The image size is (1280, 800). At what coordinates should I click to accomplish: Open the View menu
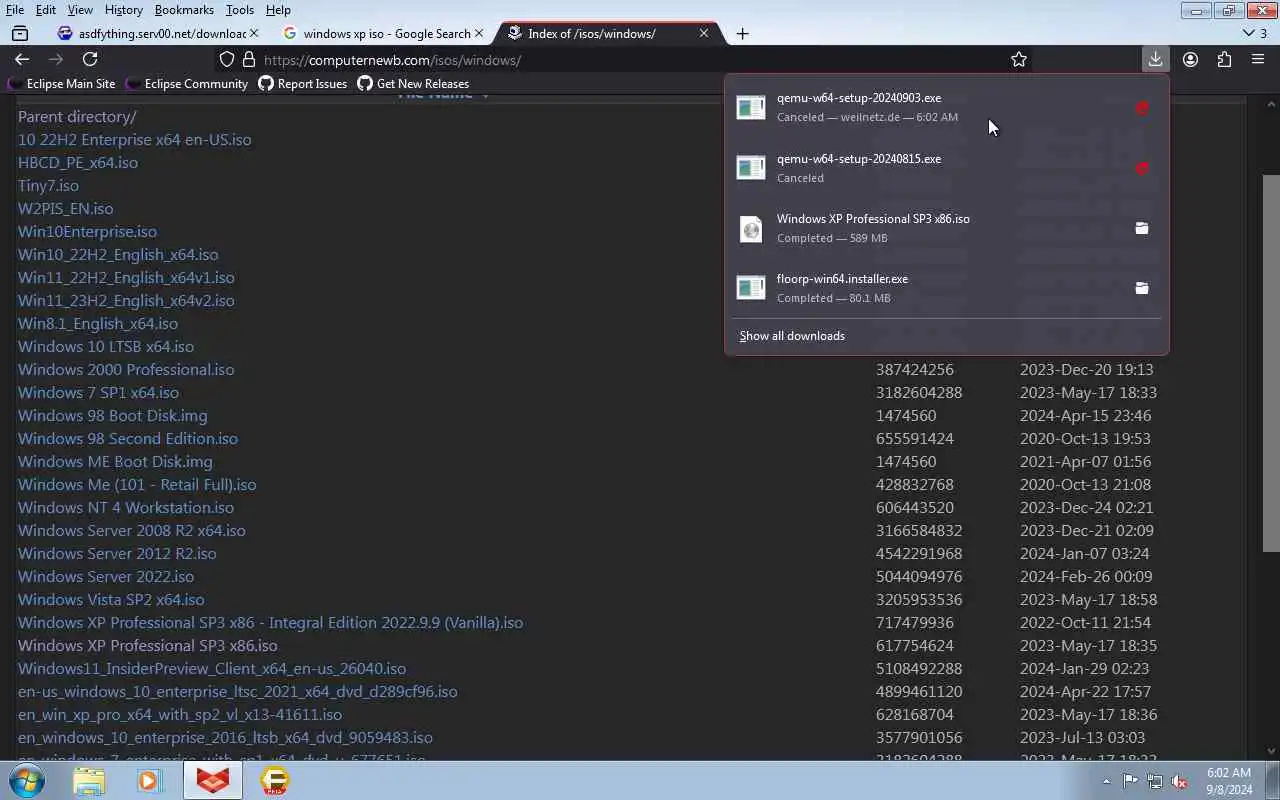(x=80, y=10)
